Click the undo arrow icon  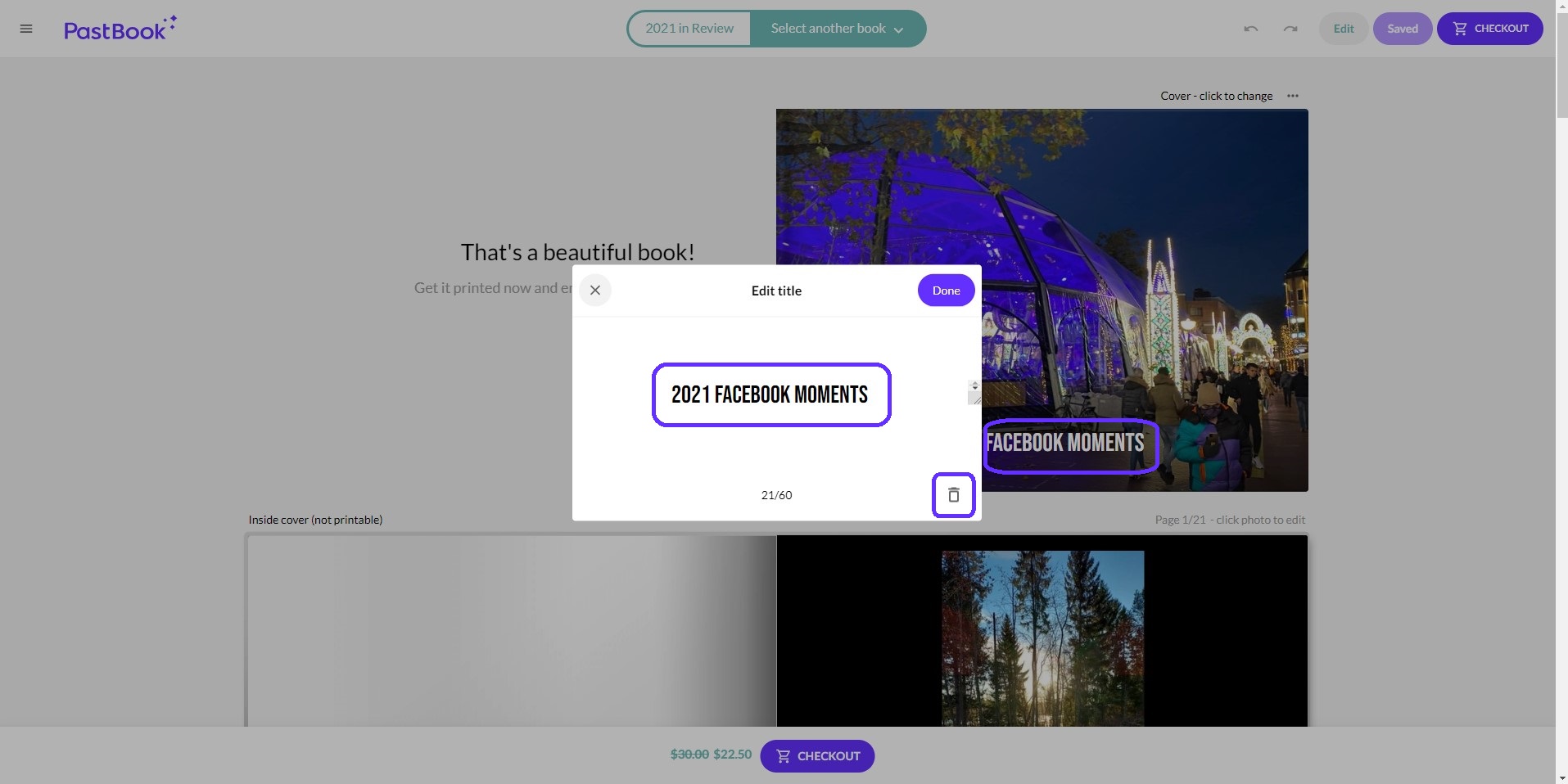point(1250,29)
